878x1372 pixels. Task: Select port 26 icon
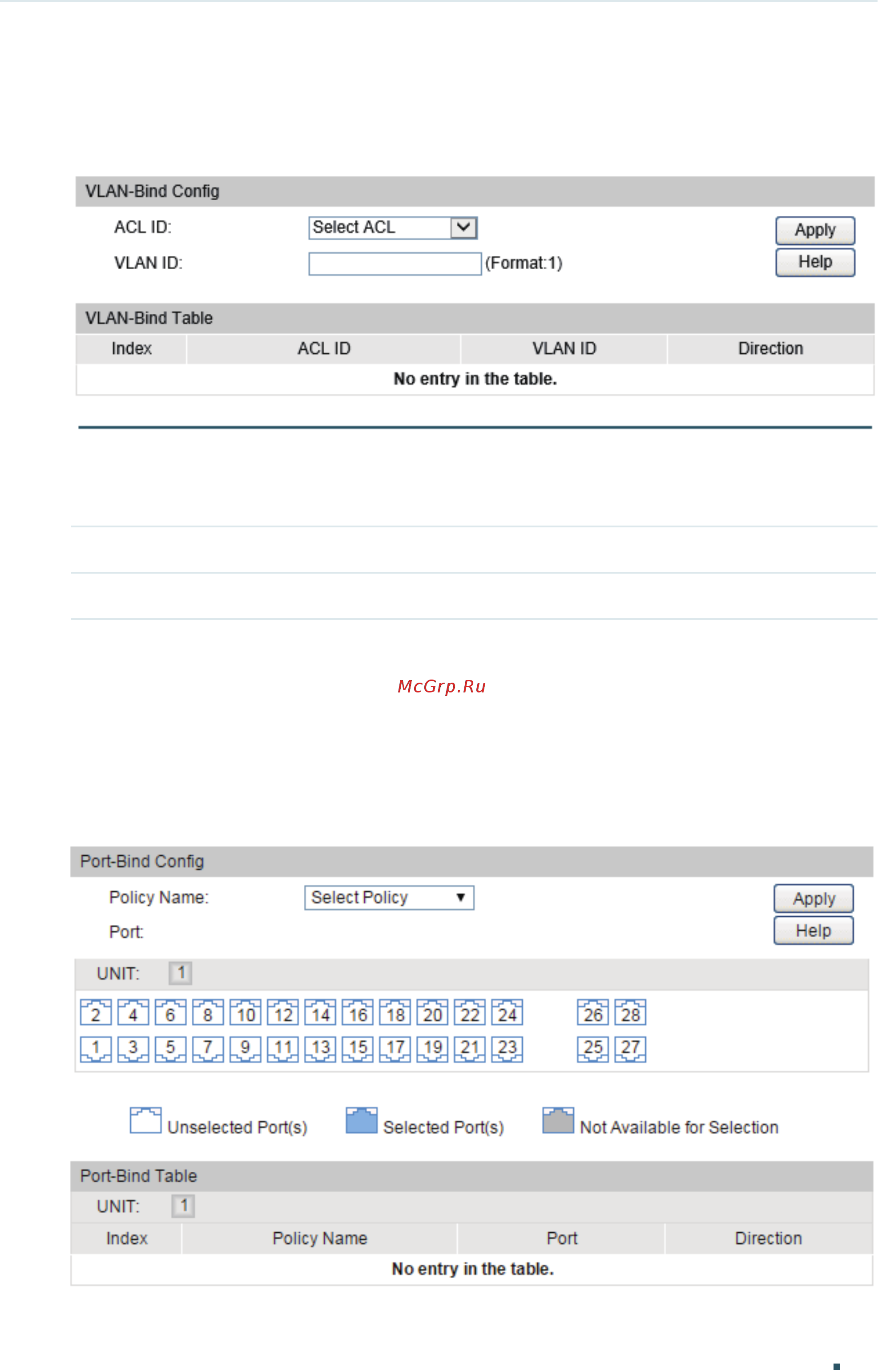(593, 1012)
